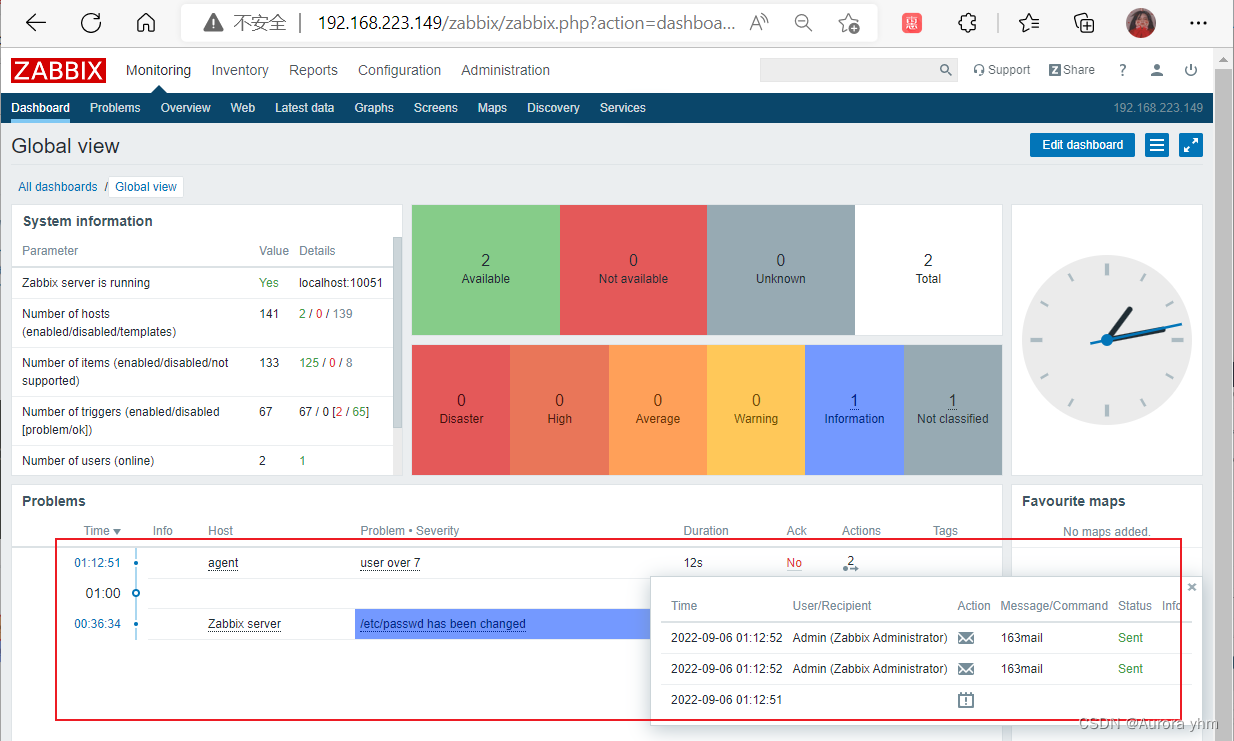Open the Maps tab
This screenshot has width=1234, height=741.
(x=492, y=108)
